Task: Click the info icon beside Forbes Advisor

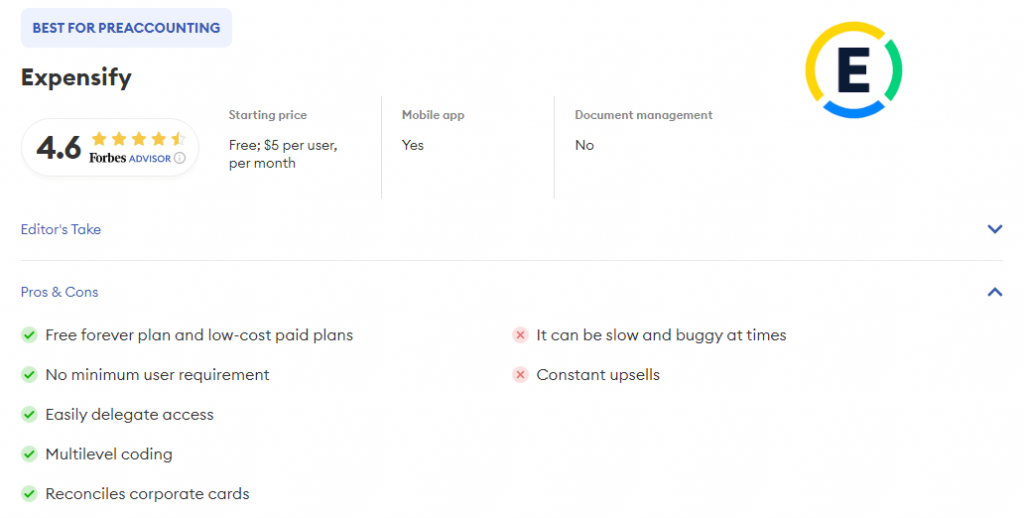Action: click(180, 158)
